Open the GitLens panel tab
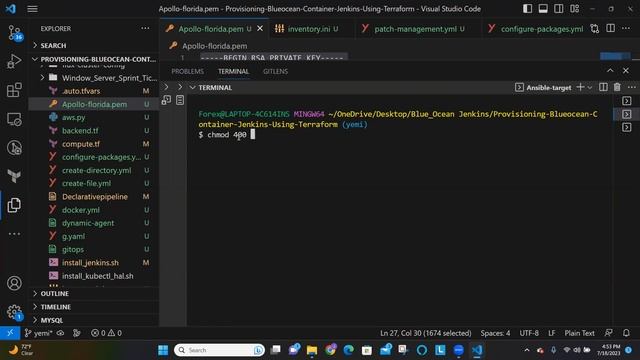This screenshot has height=360, width=640. (x=276, y=71)
